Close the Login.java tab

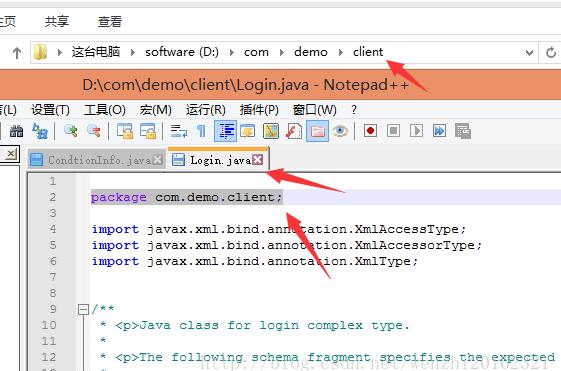tap(257, 160)
